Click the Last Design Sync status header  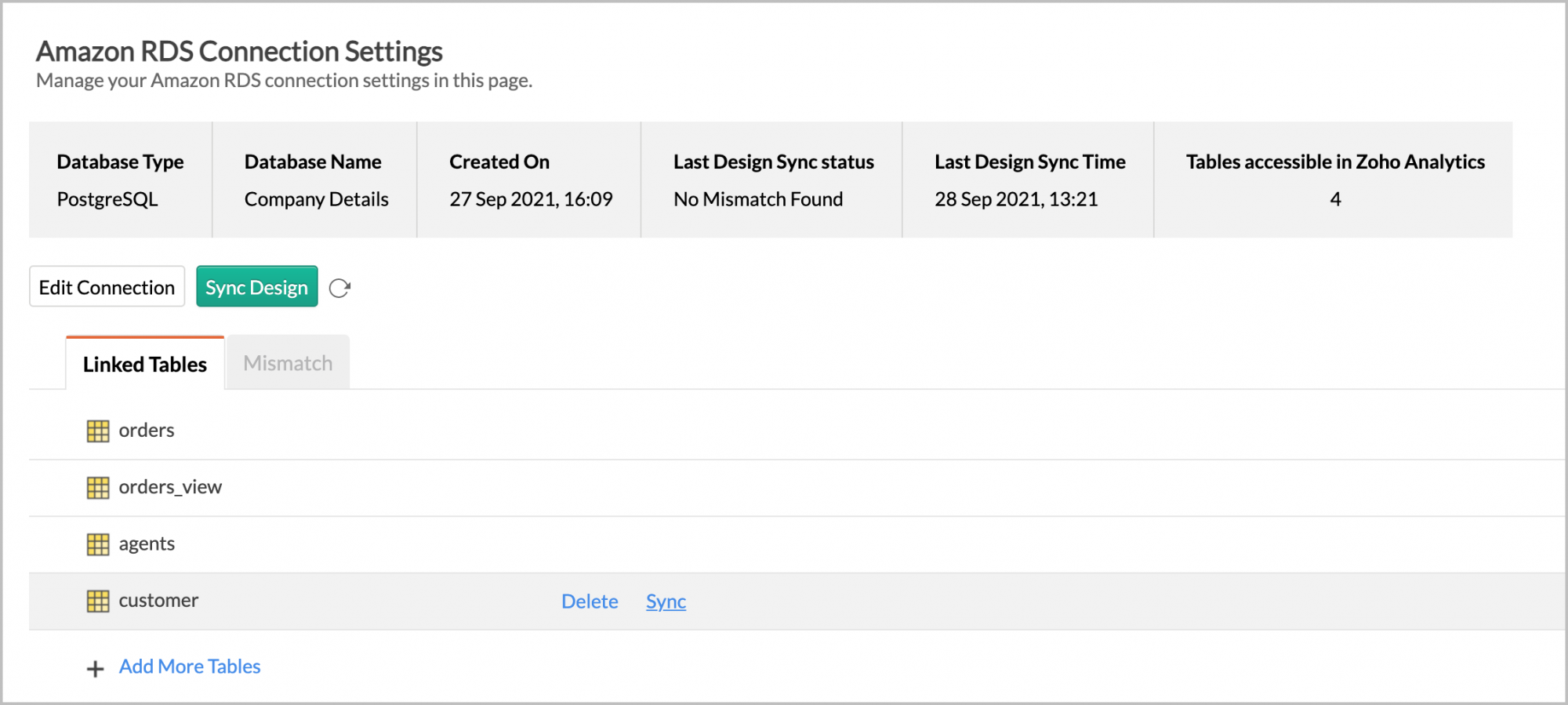point(774,162)
